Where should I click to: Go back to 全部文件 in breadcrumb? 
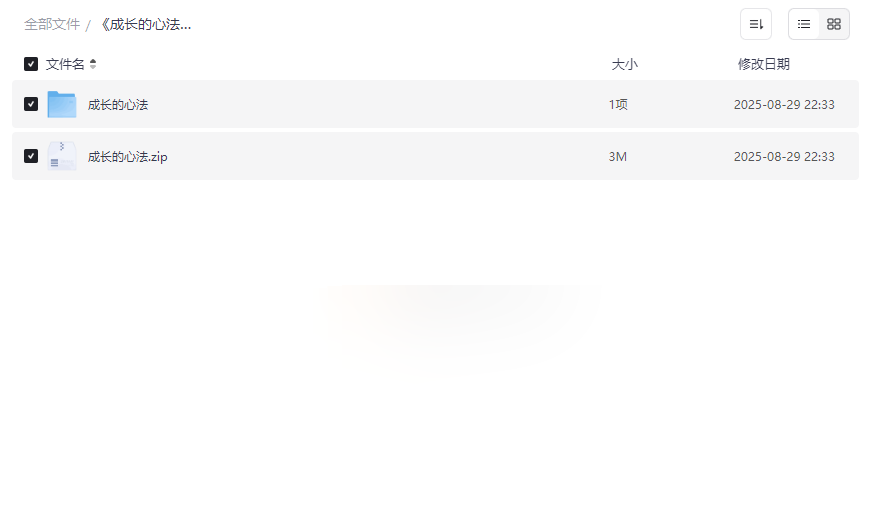[52, 24]
